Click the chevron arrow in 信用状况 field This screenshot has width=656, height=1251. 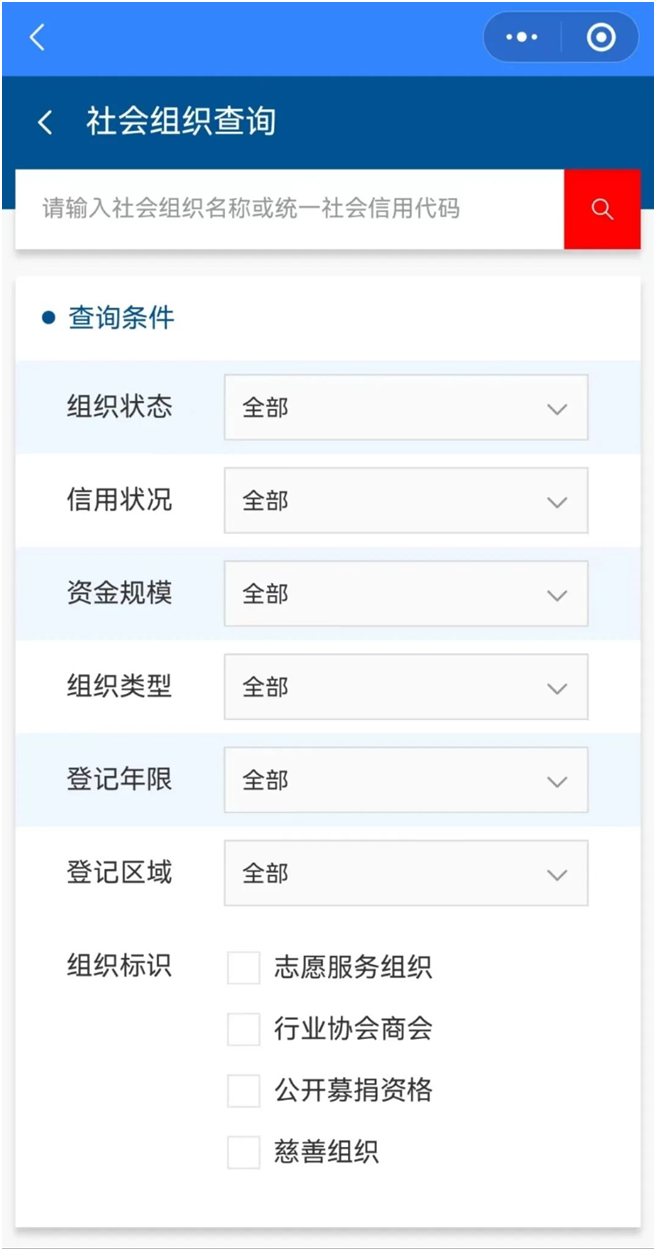coord(557,501)
